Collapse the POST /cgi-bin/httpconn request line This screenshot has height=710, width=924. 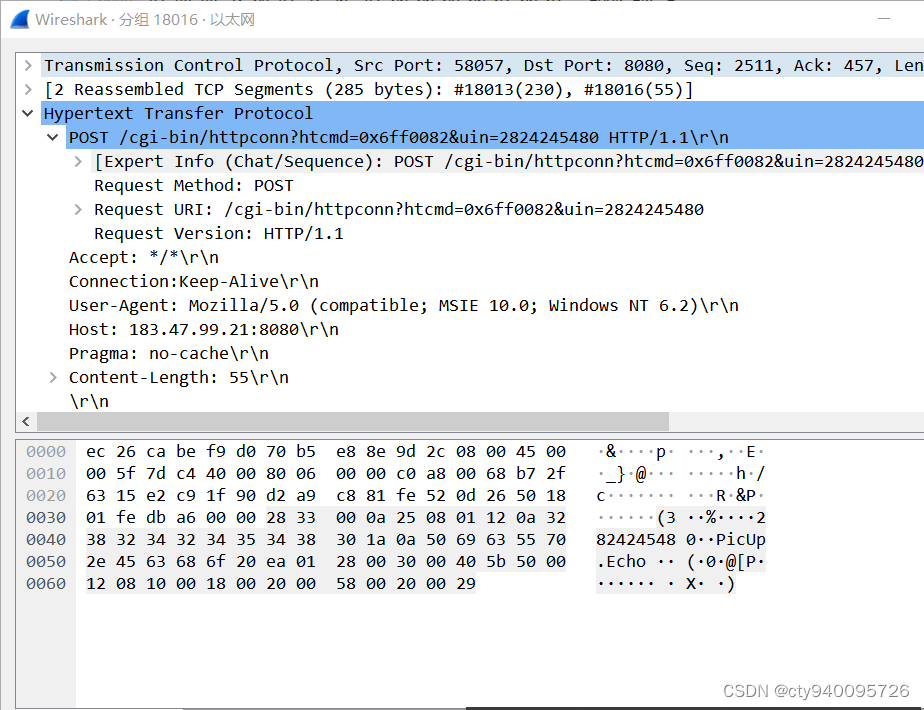(52, 137)
